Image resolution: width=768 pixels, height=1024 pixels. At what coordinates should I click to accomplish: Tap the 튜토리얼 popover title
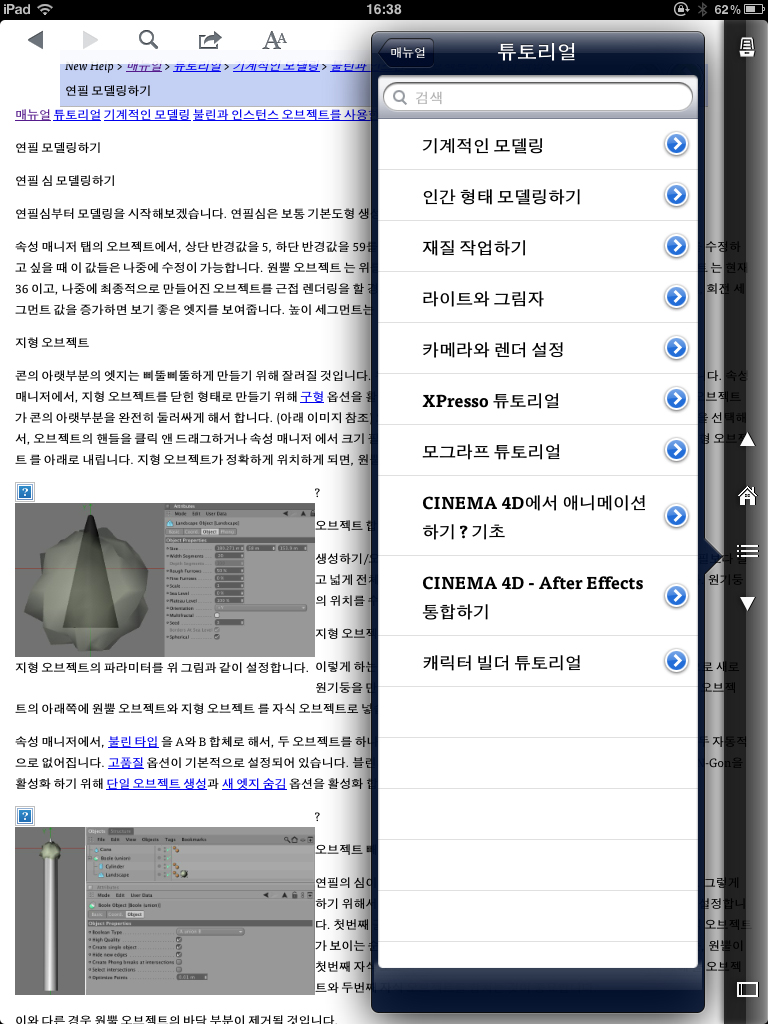[x=537, y=52]
